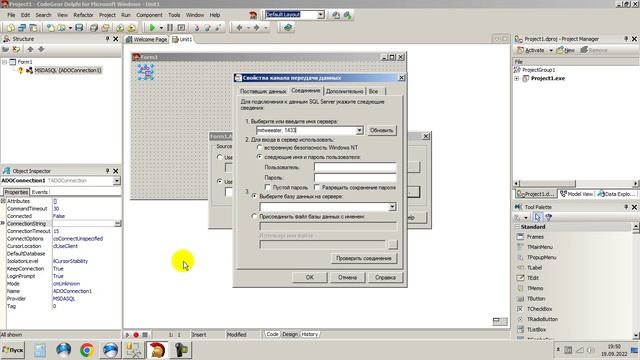This screenshot has width=640, height=360.
Task: Select the arrow pointer in Tool Palette
Action: pos(537,217)
